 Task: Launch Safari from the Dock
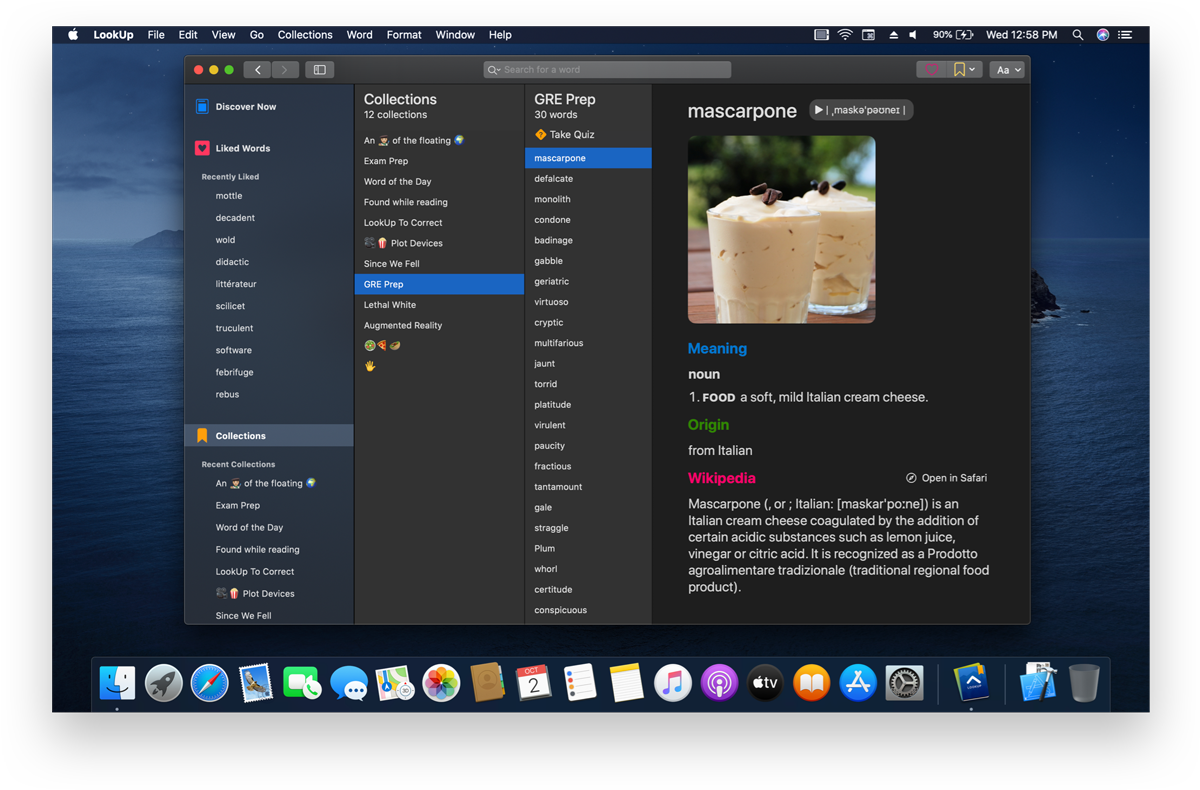pos(210,683)
